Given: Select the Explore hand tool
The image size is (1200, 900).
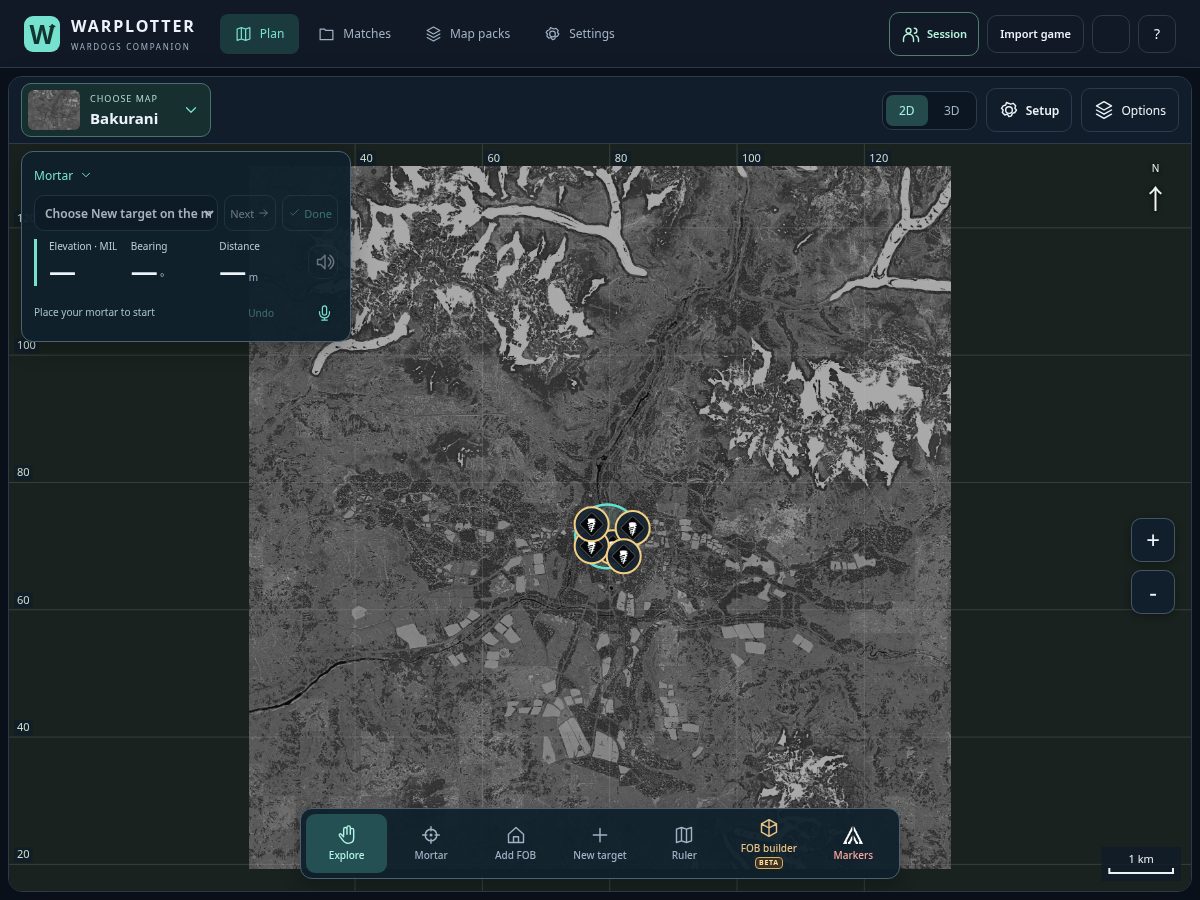Looking at the screenshot, I should pos(347,843).
